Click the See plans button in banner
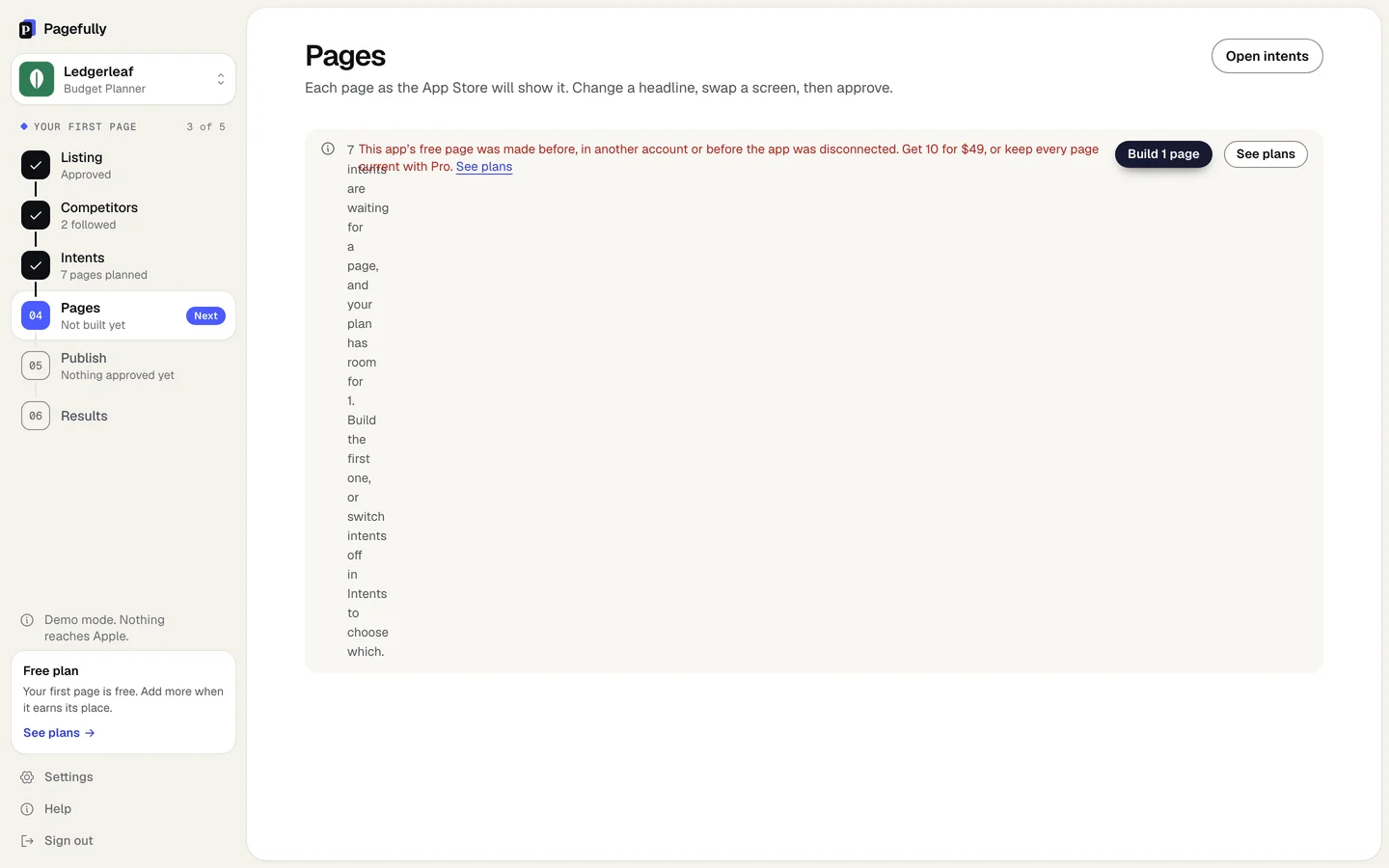1389x868 pixels. 1266,154
